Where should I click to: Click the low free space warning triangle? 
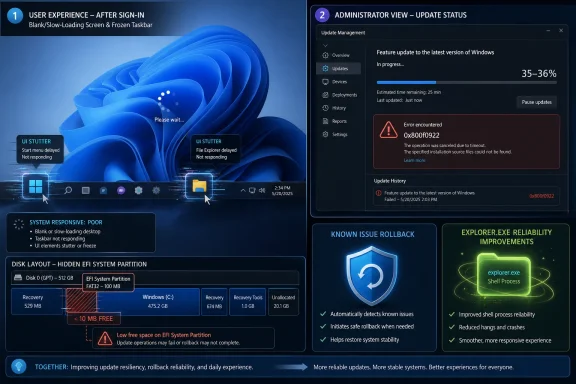(x=105, y=338)
